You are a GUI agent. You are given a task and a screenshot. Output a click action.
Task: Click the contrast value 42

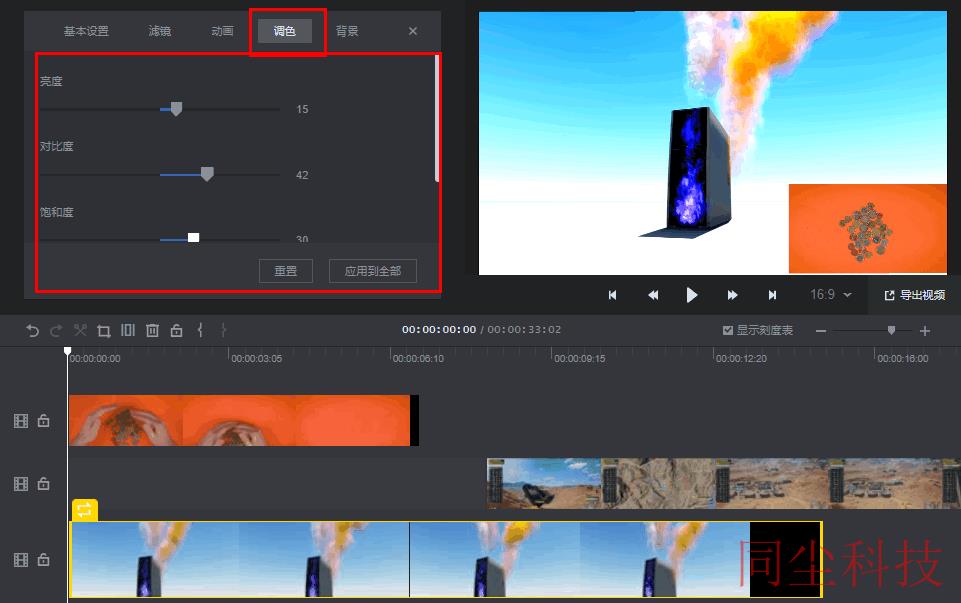tap(302, 175)
